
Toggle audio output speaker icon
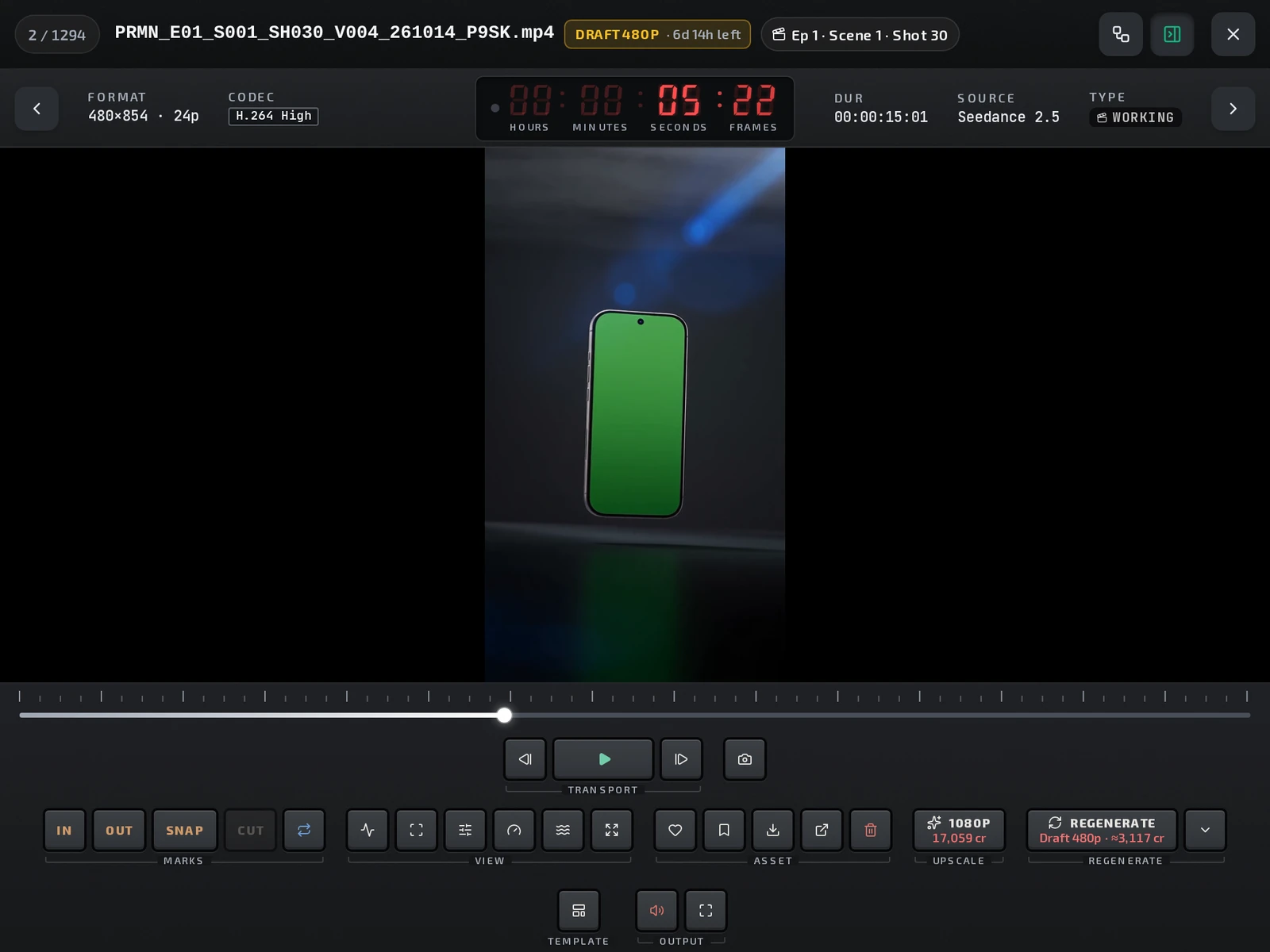657,911
